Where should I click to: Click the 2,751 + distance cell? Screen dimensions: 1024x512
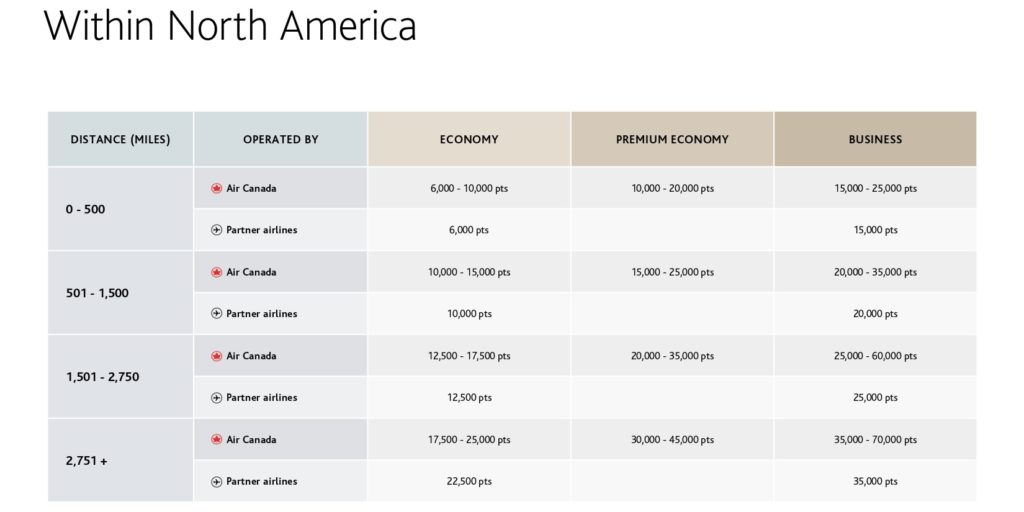87,461
